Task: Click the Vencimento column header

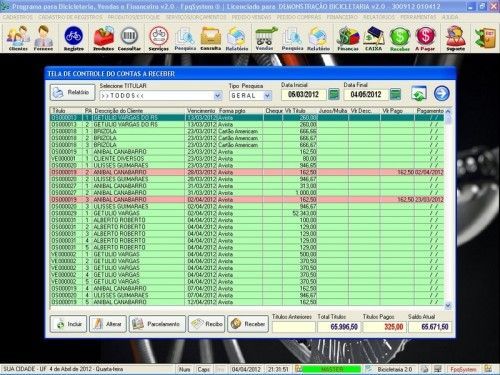Action: click(x=201, y=111)
